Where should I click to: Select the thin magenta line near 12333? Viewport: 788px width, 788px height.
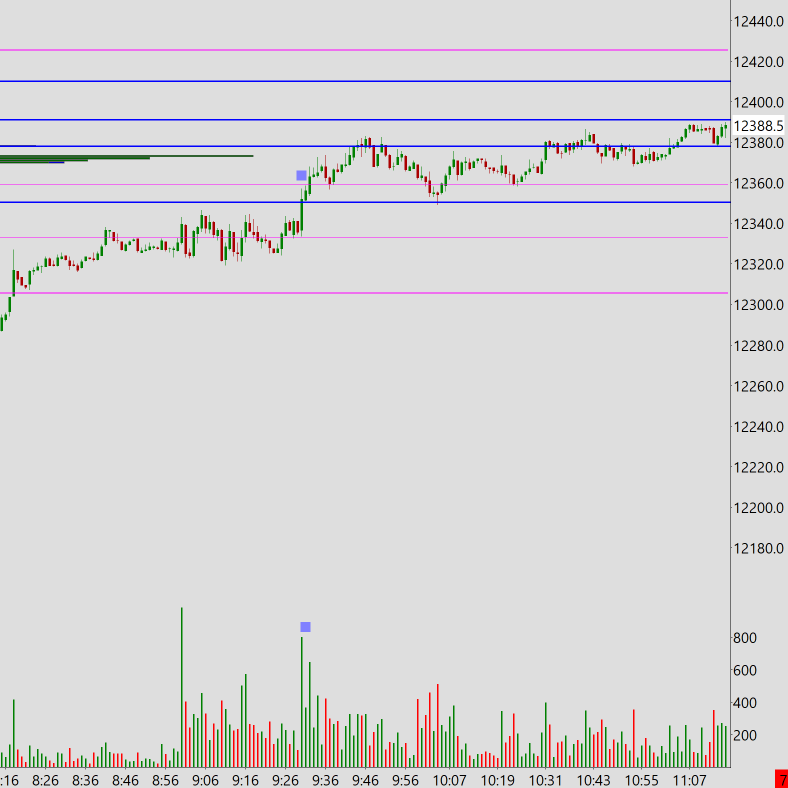point(364,237)
